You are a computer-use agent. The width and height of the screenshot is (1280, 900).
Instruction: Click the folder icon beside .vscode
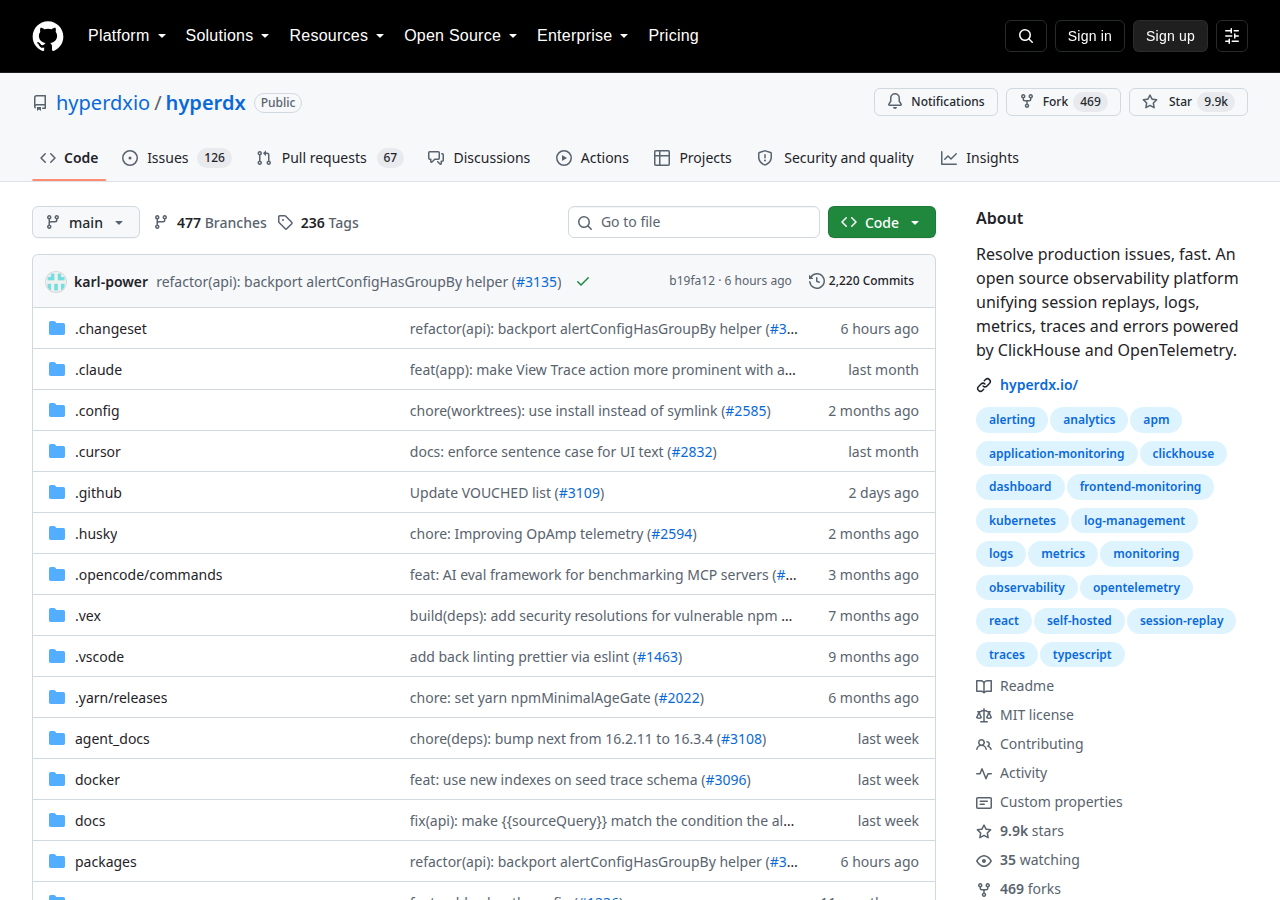(57, 657)
